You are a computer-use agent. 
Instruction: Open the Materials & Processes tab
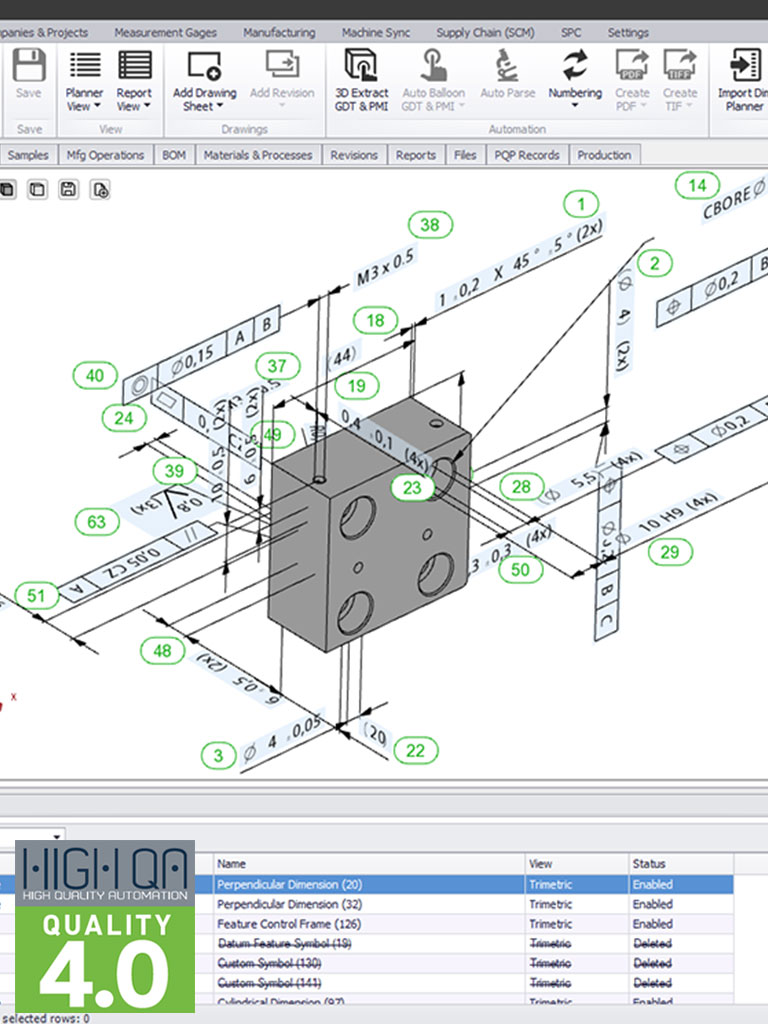[x=258, y=155]
